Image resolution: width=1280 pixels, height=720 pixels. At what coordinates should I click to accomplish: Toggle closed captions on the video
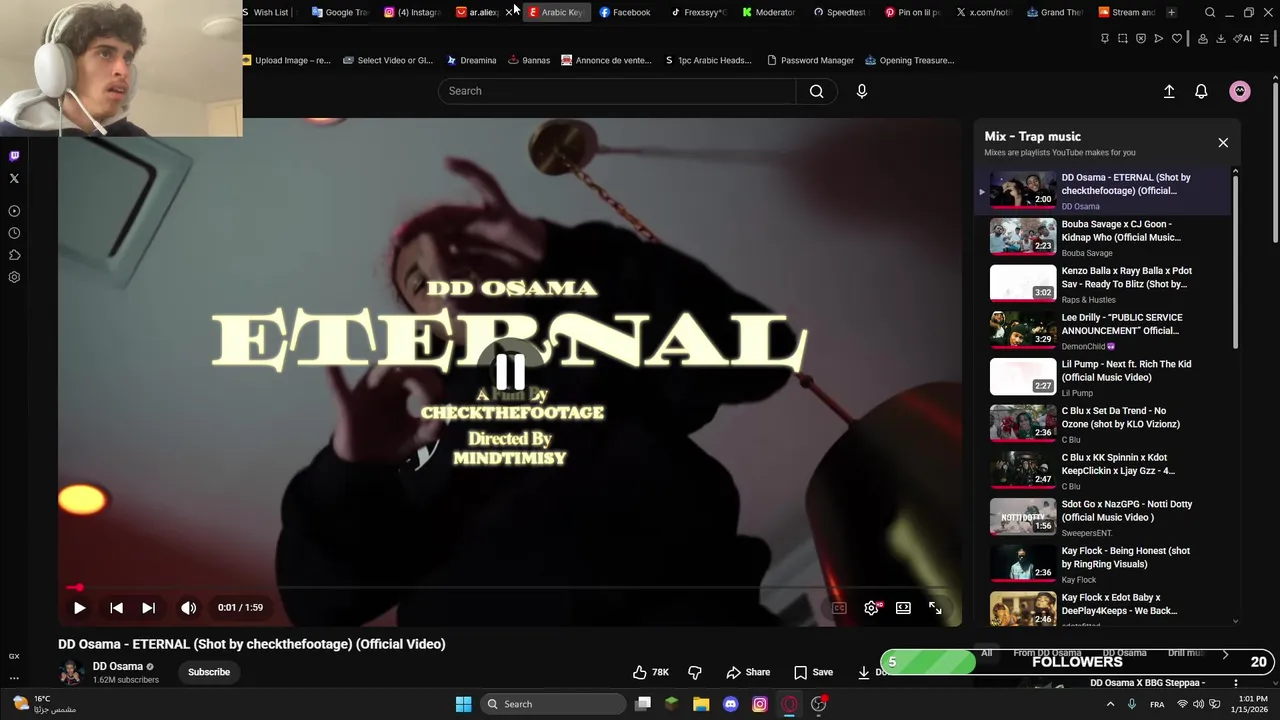pyautogui.click(x=839, y=608)
